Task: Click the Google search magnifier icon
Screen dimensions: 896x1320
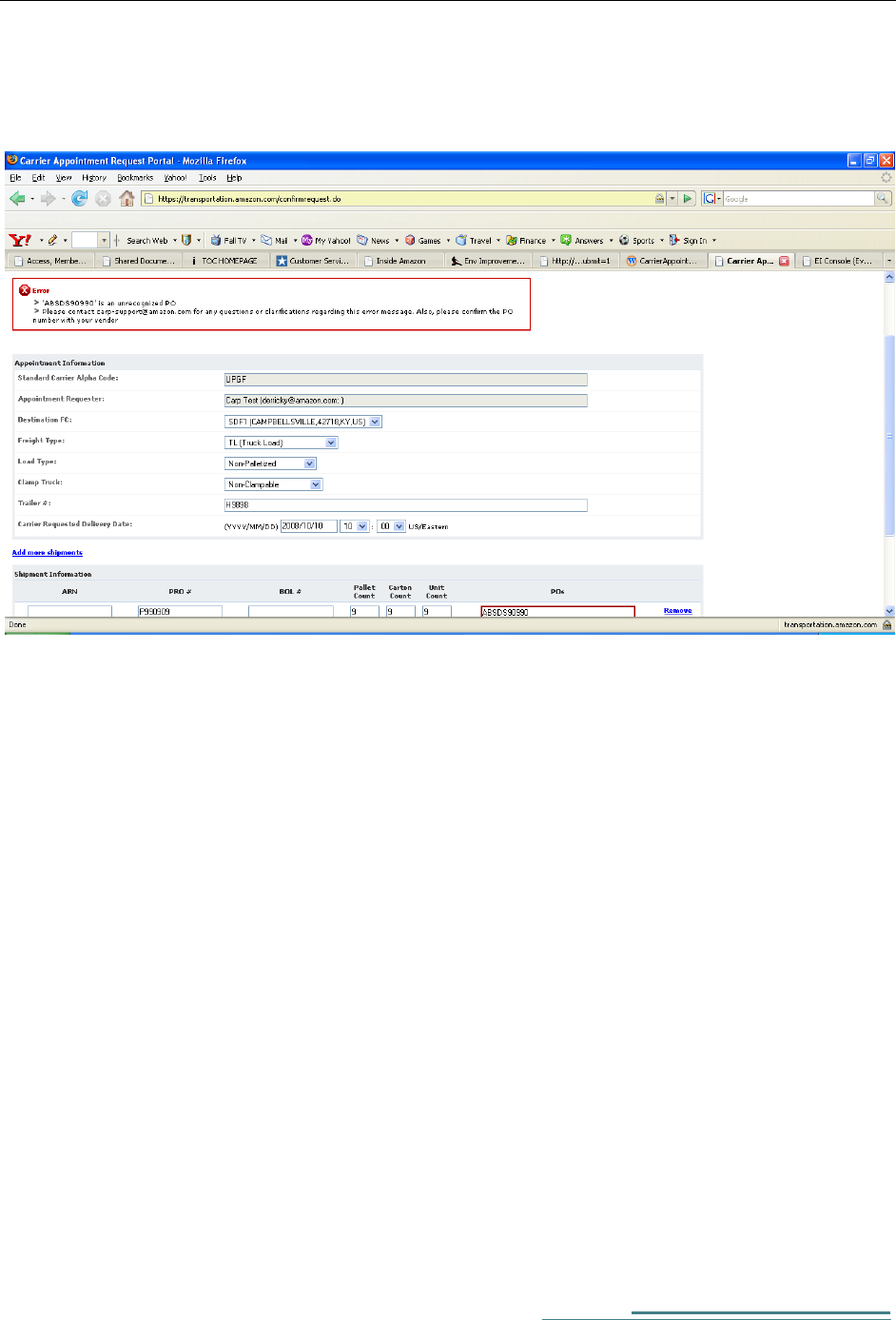Action: coord(883,198)
